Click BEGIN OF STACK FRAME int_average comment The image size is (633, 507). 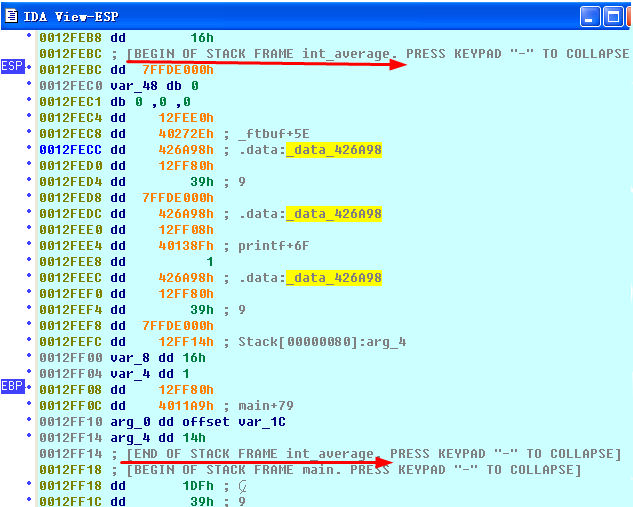tap(378, 54)
